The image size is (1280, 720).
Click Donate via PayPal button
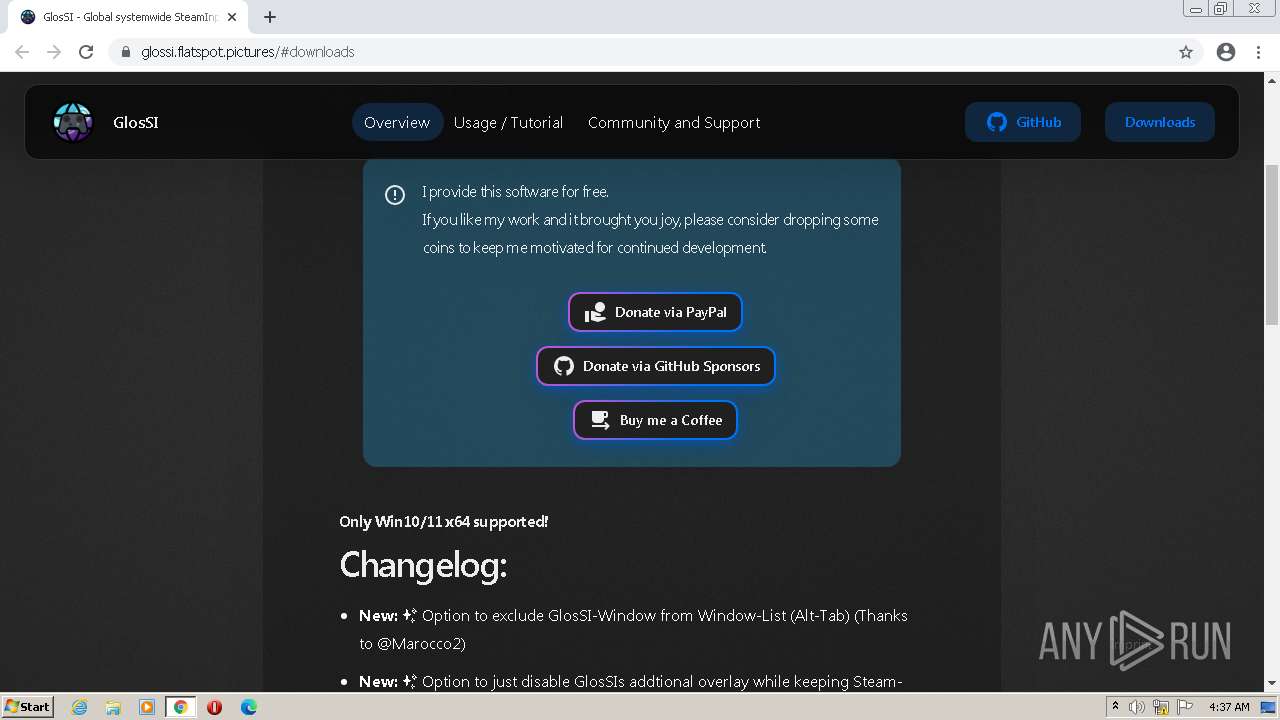(x=655, y=312)
